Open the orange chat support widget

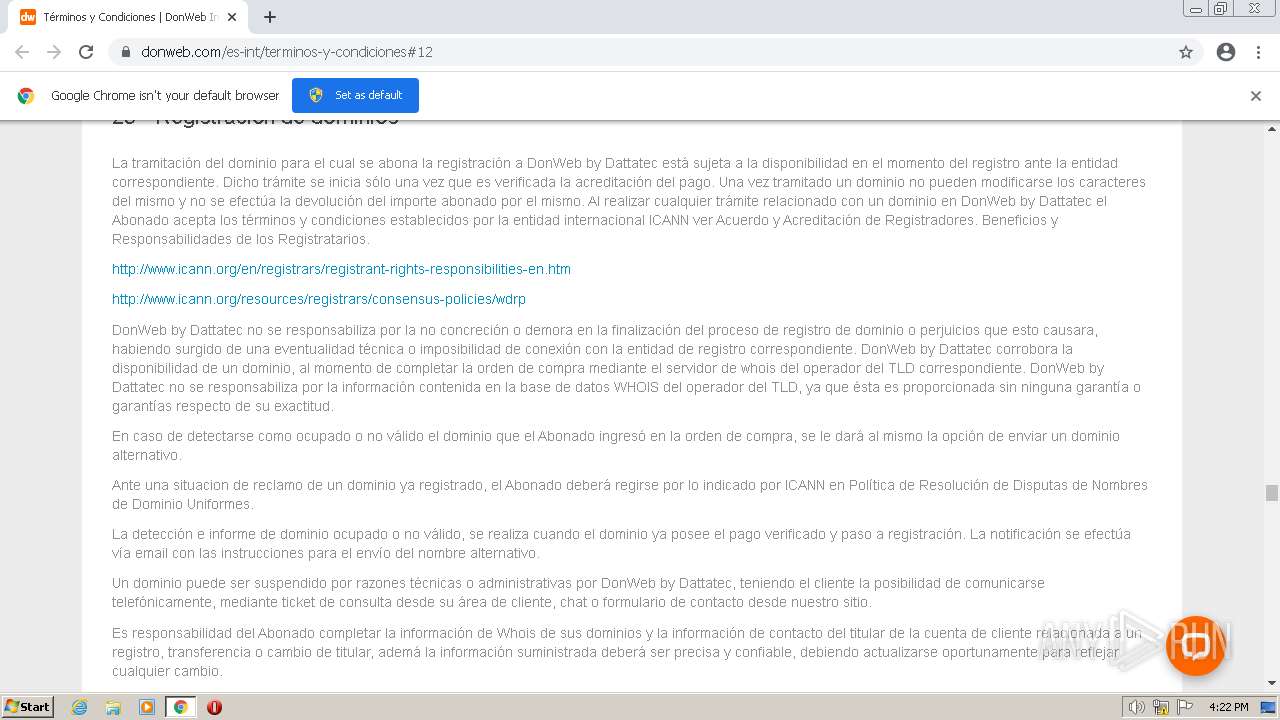point(1195,645)
